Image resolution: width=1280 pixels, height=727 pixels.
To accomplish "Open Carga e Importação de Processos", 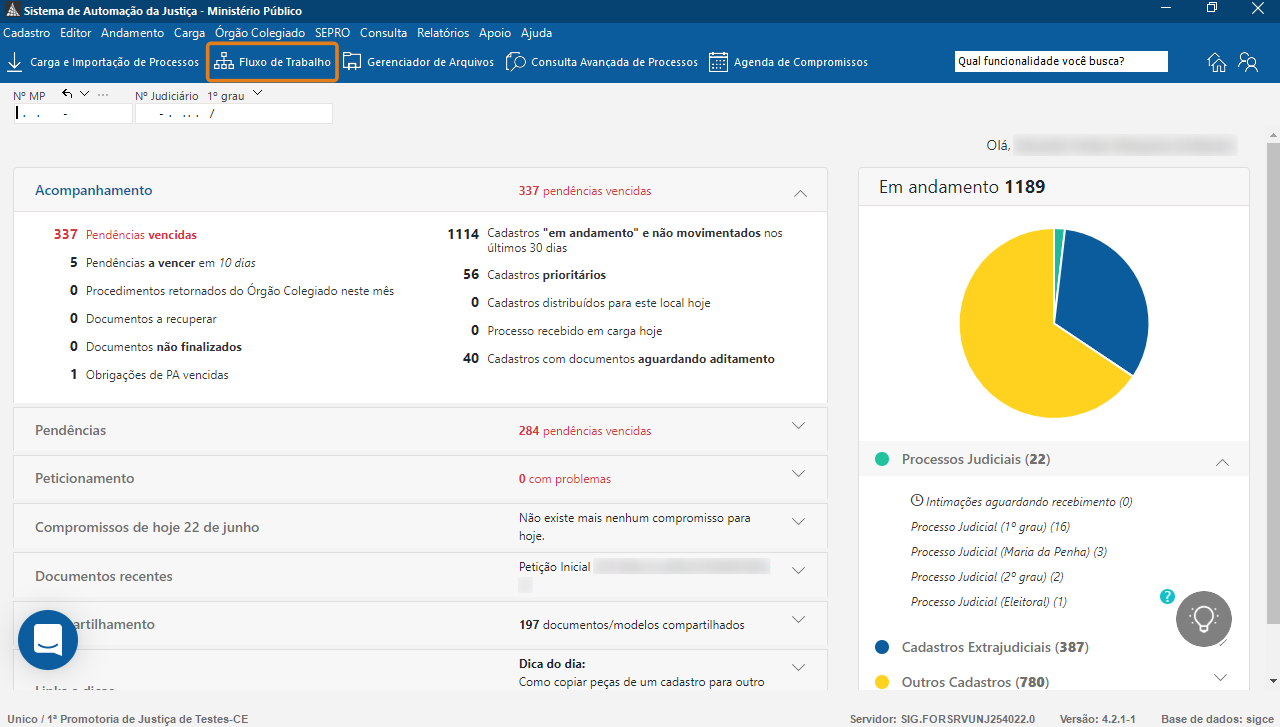I will pos(102,62).
